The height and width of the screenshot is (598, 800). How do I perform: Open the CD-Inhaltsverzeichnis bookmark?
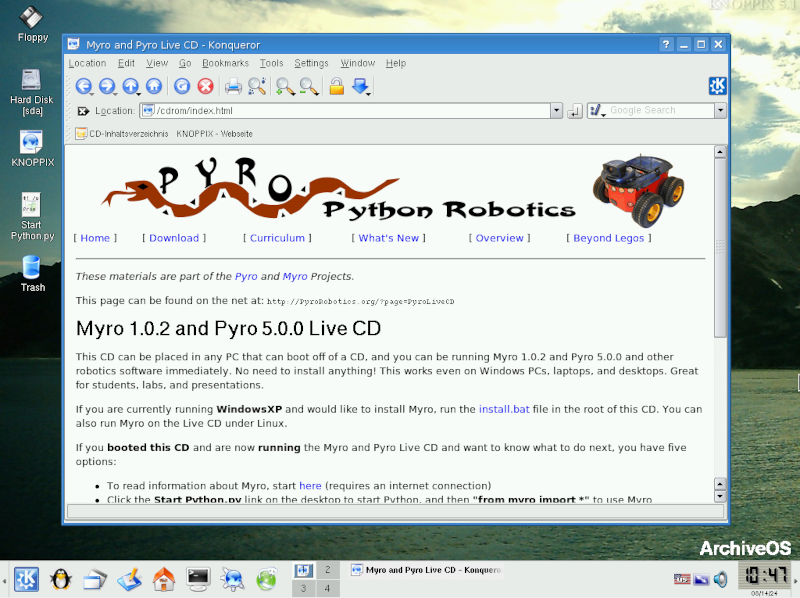[x=122, y=134]
